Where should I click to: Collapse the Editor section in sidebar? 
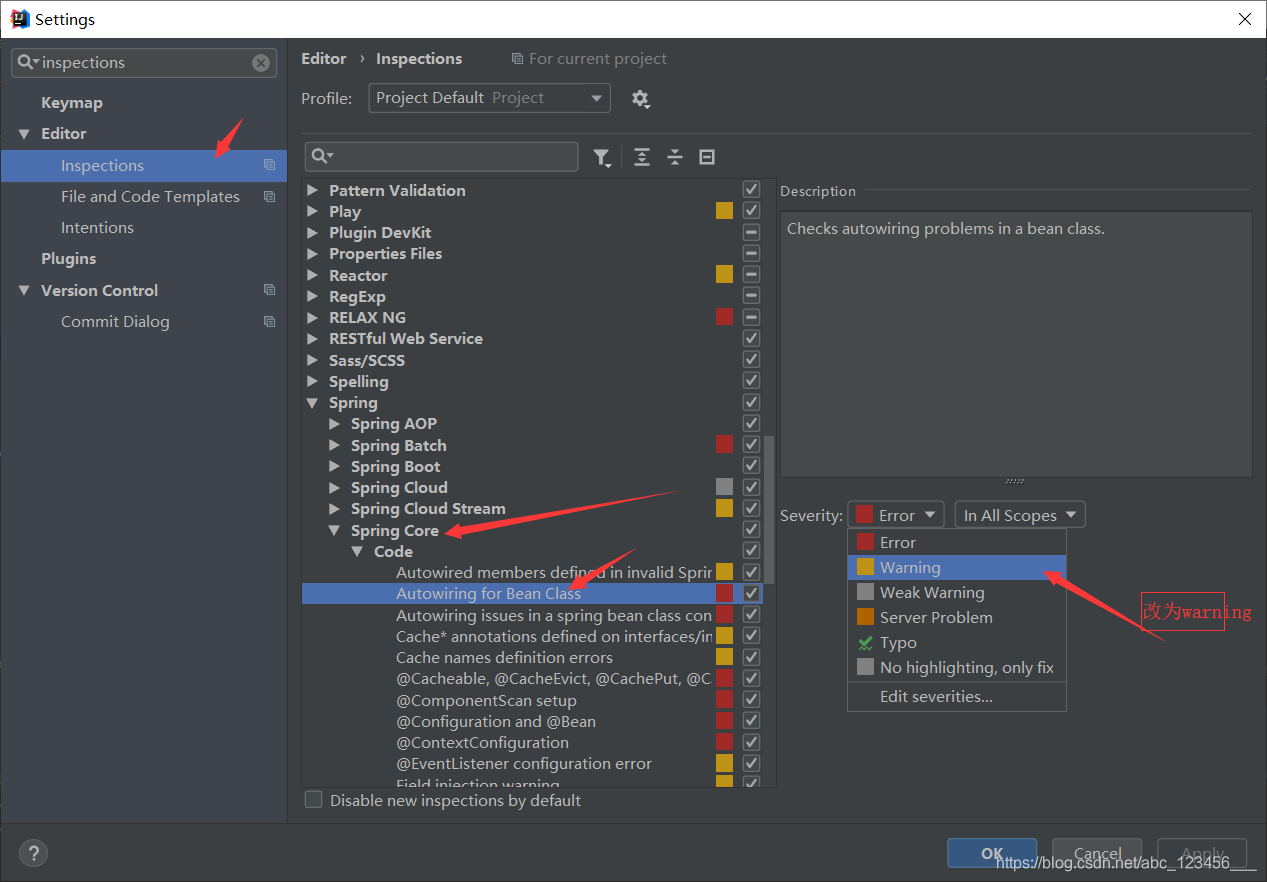[x=24, y=134]
